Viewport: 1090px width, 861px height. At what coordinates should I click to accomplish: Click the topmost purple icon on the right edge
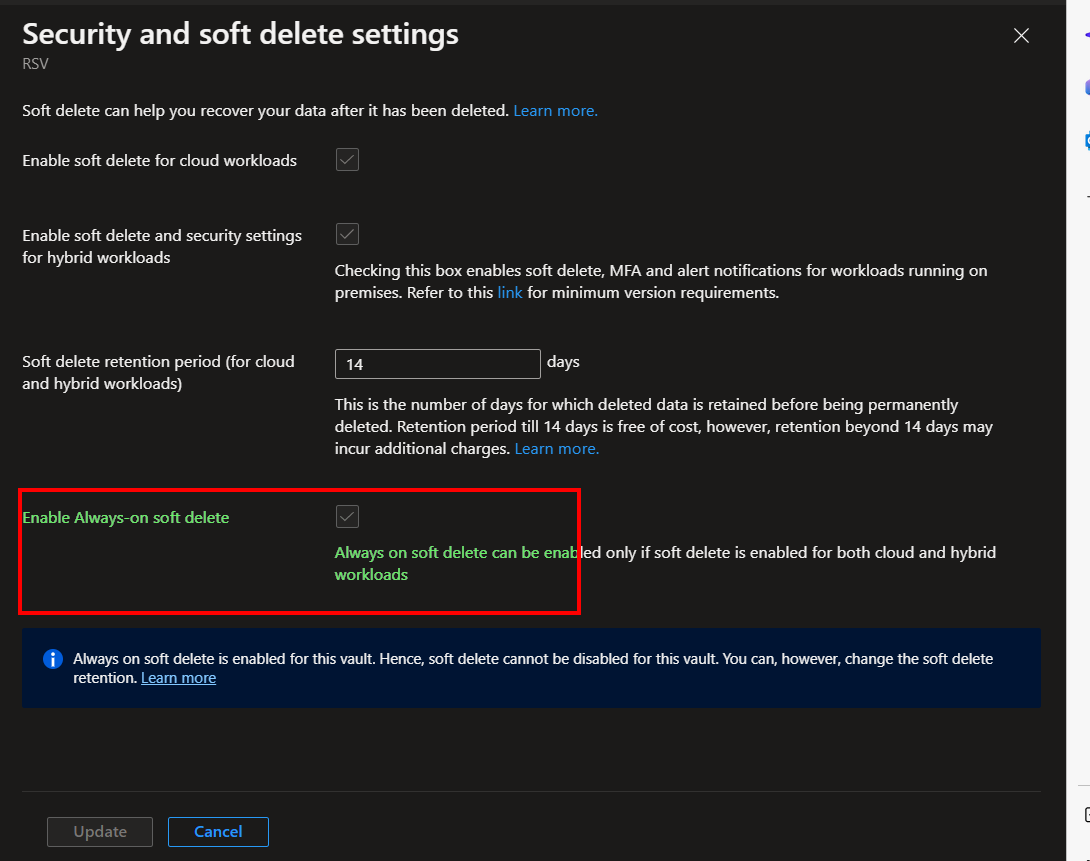point(1086,32)
